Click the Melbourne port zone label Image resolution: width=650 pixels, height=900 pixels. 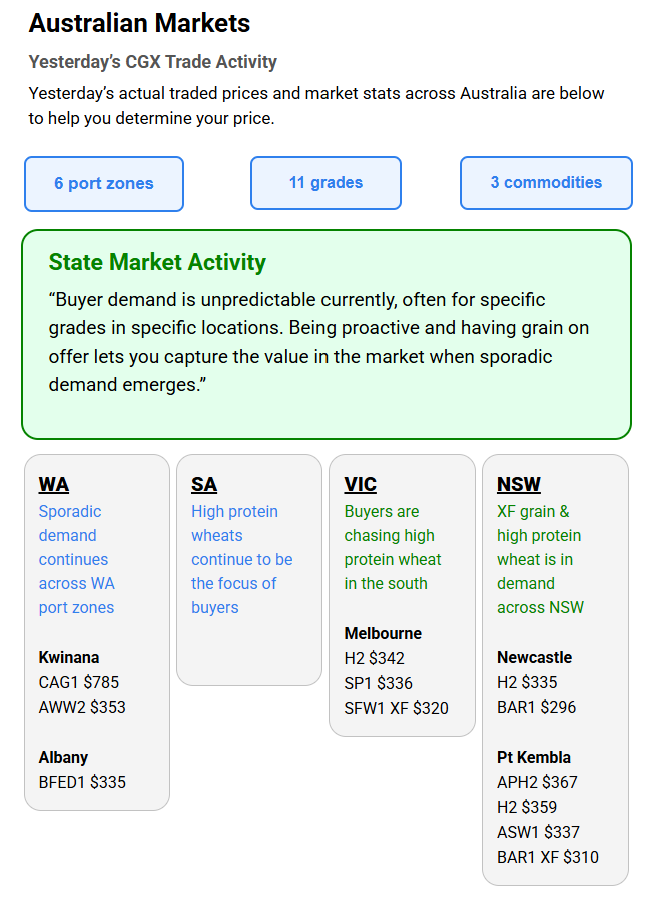tap(383, 633)
